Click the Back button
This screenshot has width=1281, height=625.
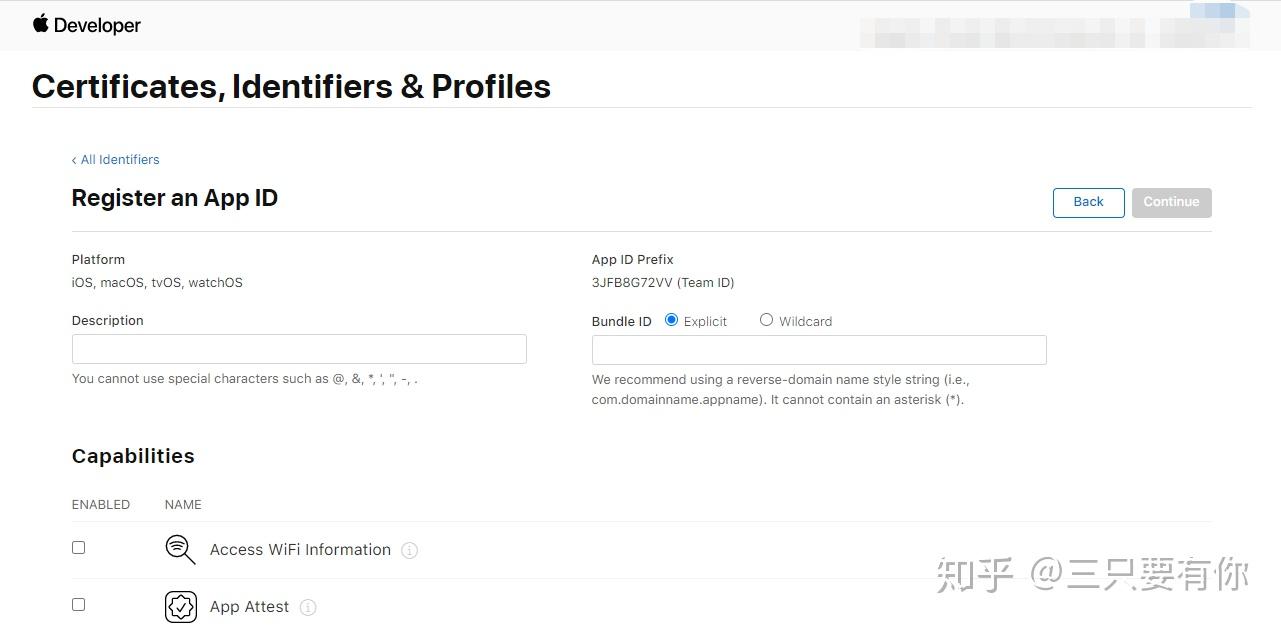click(x=1088, y=202)
